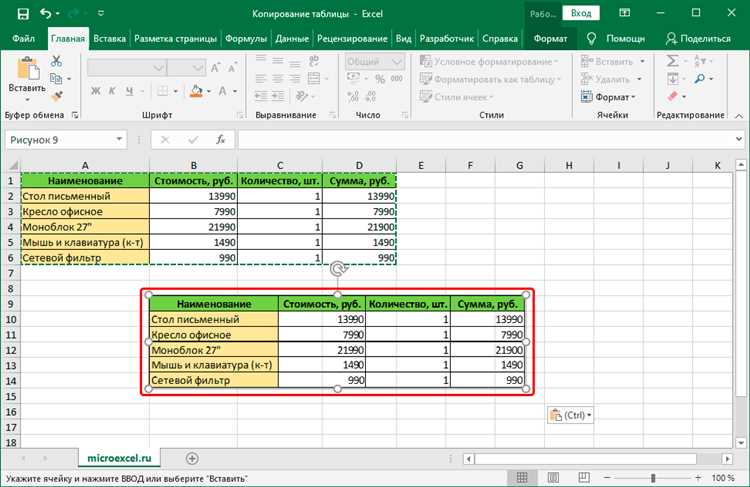Click the Вход sign-in button
Viewport: 750px width, 487px height.
581,13
